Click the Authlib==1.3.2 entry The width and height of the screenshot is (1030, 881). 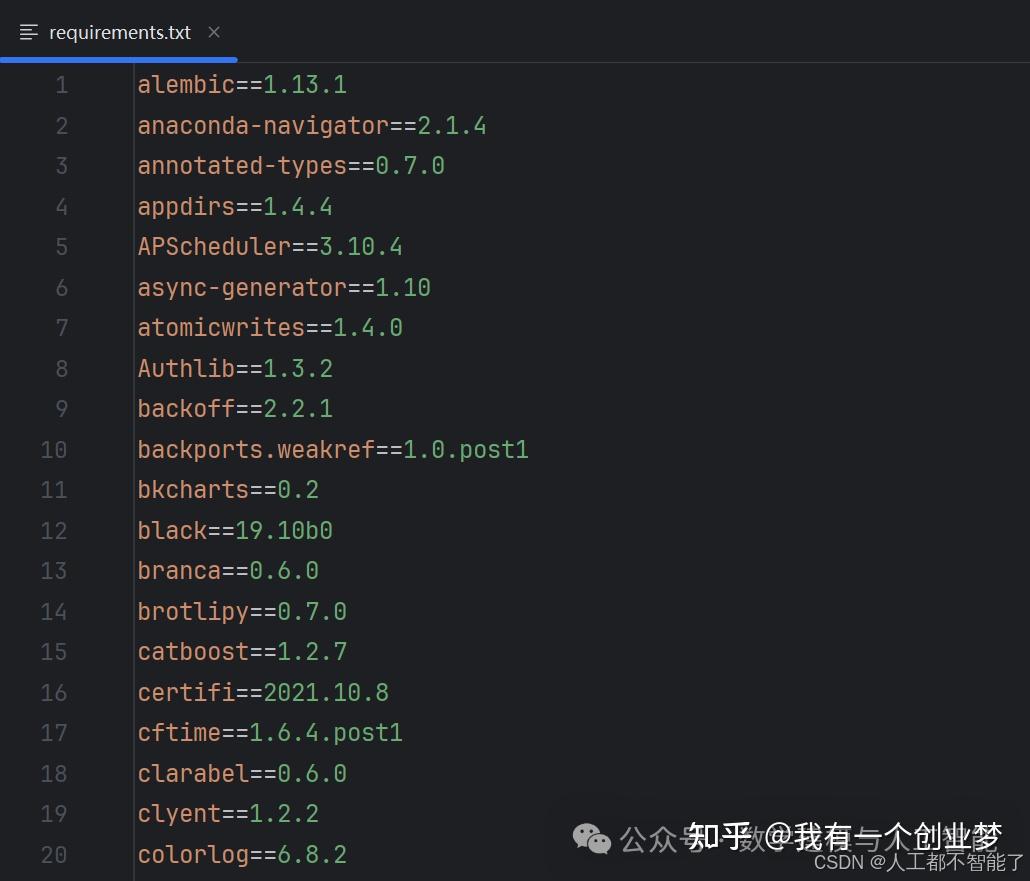pyautogui.click(x=235, y=368)
